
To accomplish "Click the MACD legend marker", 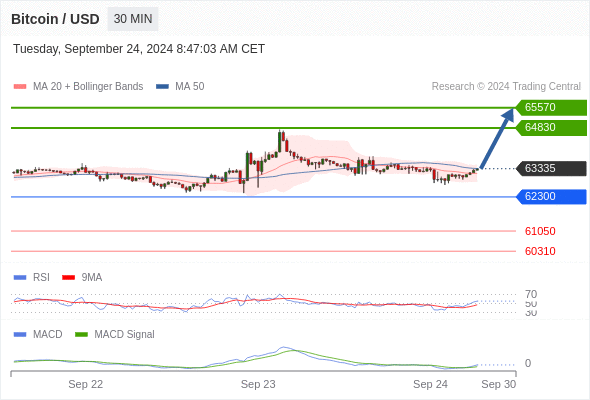I will click(x=20, y=334).
